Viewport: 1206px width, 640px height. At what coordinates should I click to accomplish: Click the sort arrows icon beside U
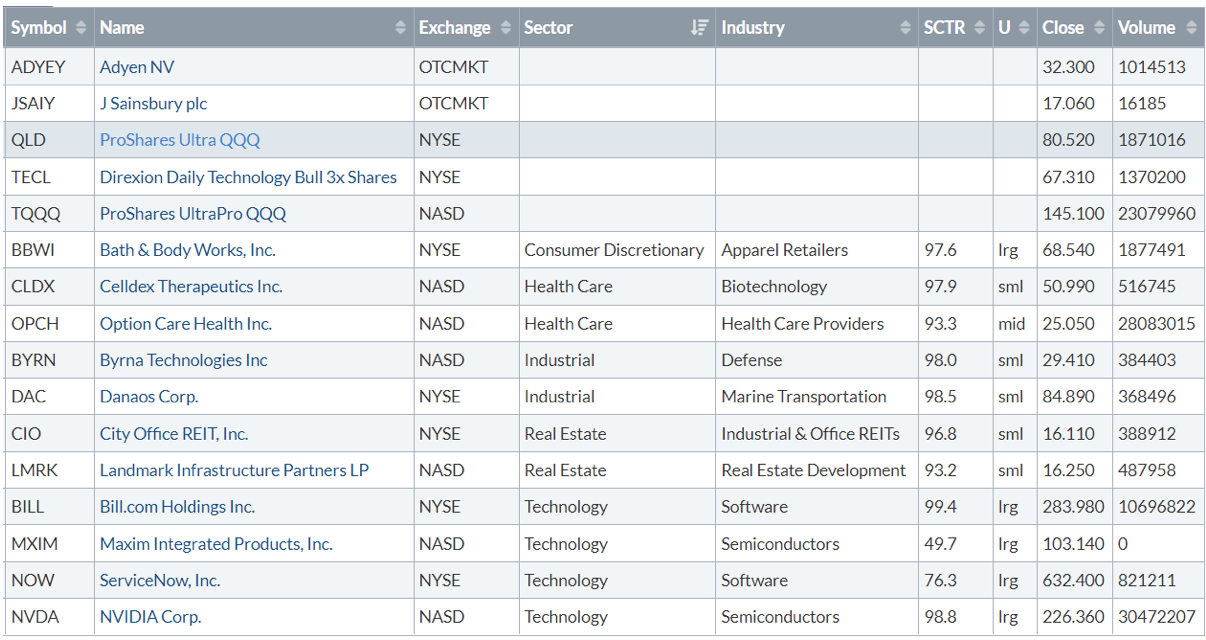point(1024,28)
